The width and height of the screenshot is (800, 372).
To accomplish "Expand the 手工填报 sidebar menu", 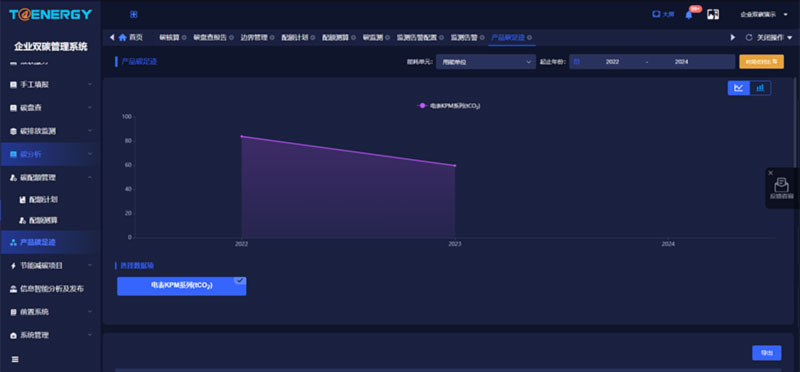I will 50,84.
